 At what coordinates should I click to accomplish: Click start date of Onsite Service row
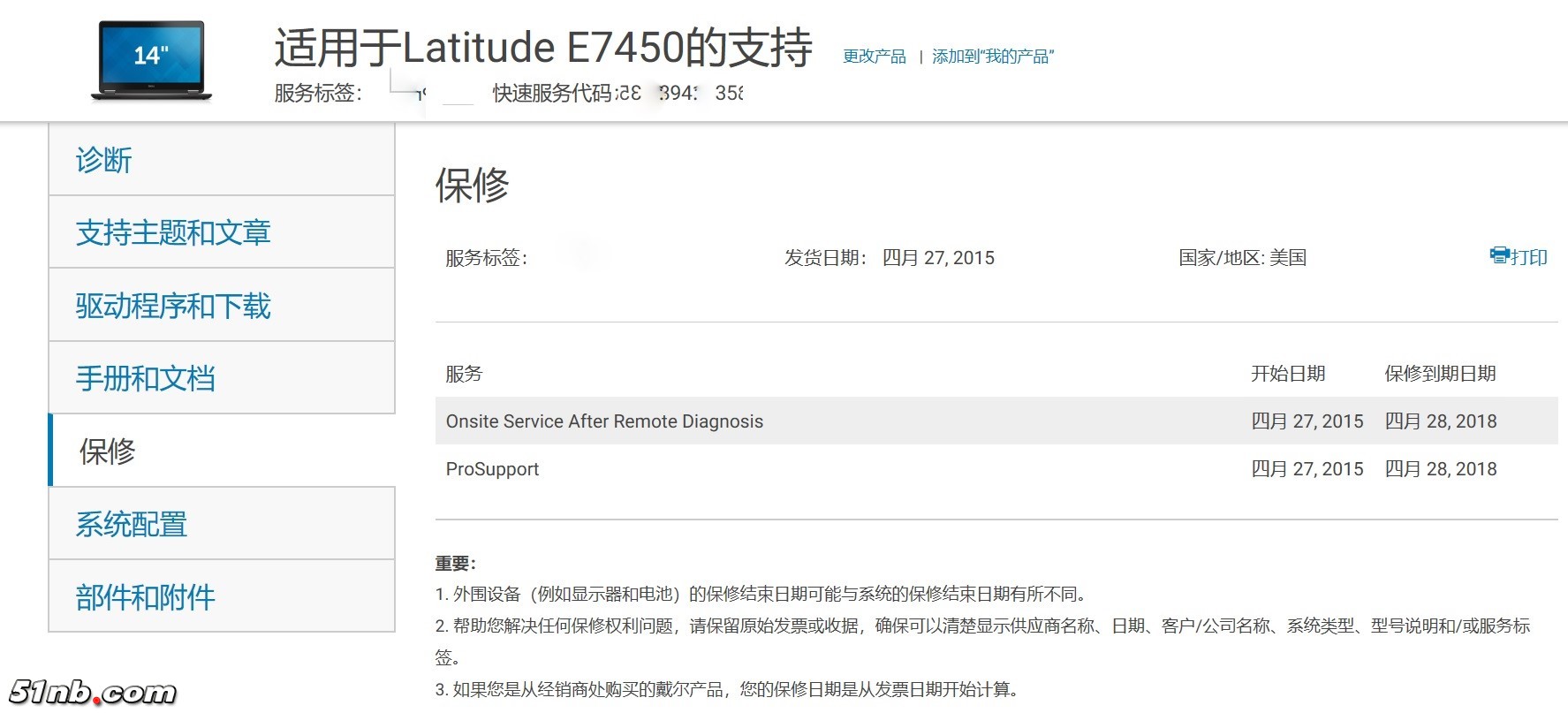(x=1307, y=421)
